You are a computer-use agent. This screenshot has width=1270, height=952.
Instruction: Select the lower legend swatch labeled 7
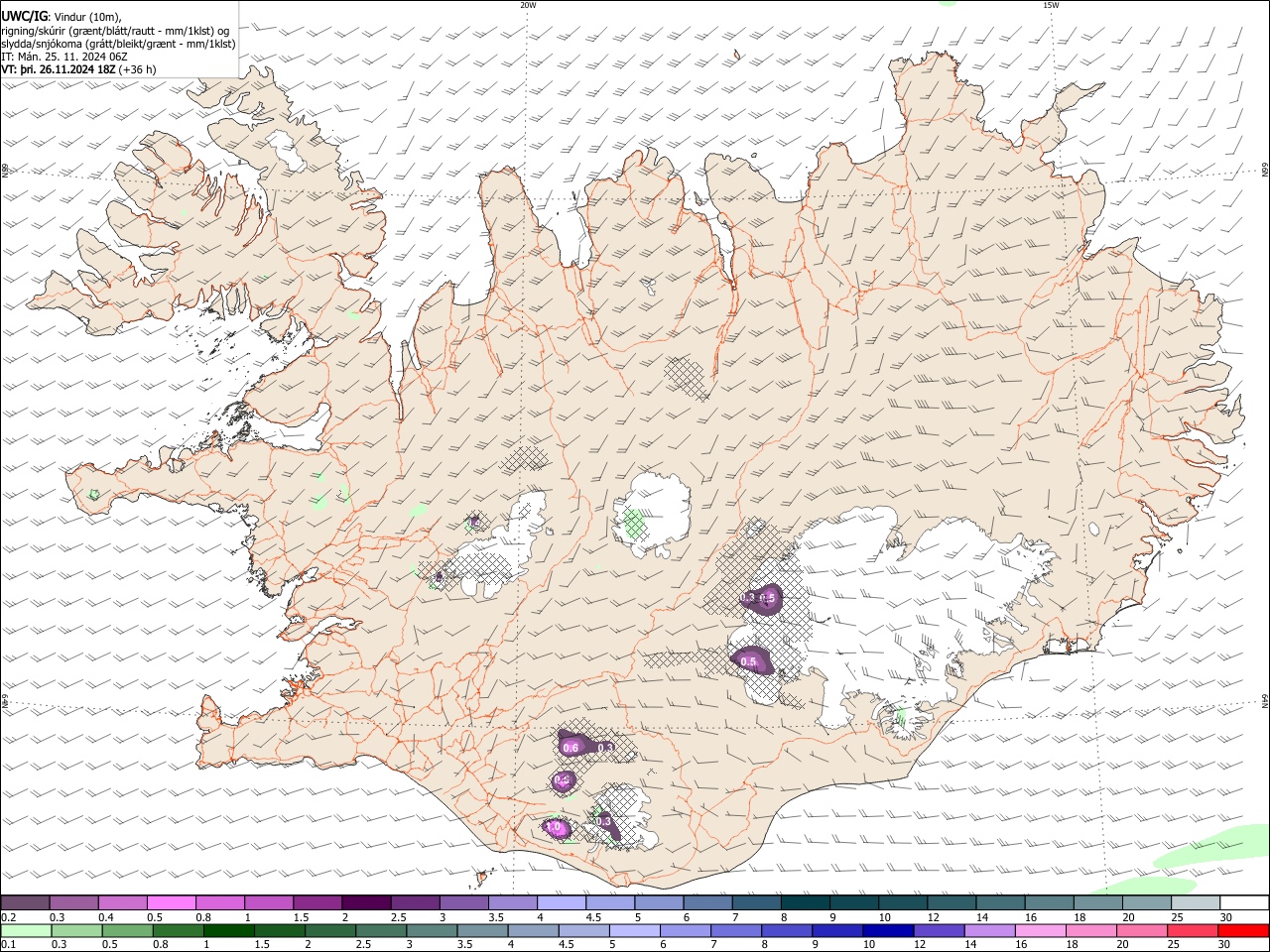coord(736,930)
